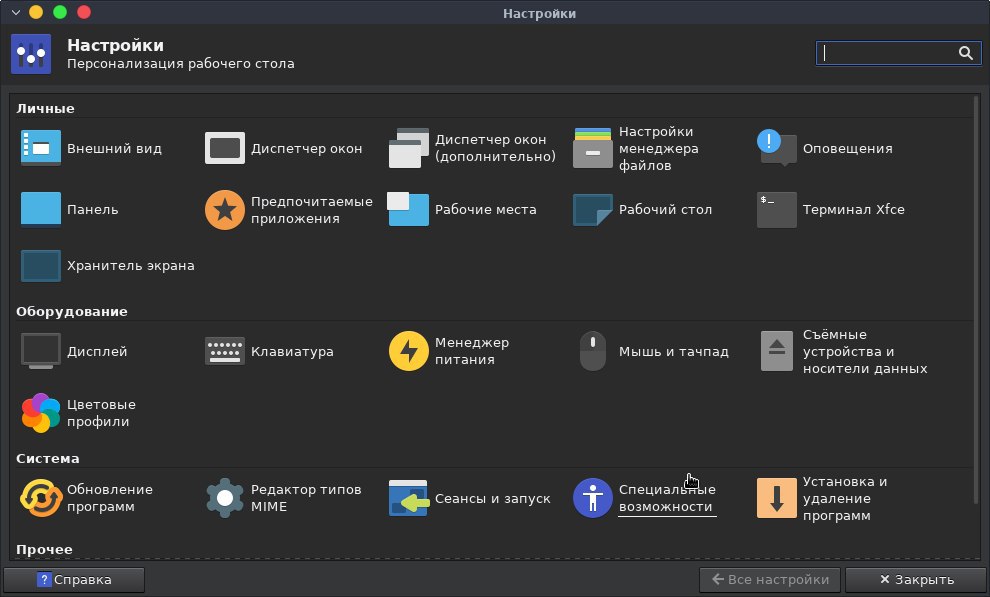Image resolution: width=990 pixels, height=597 pixels.
Task: Open the Внешний вид settings icon
Action: click(41, 148)
